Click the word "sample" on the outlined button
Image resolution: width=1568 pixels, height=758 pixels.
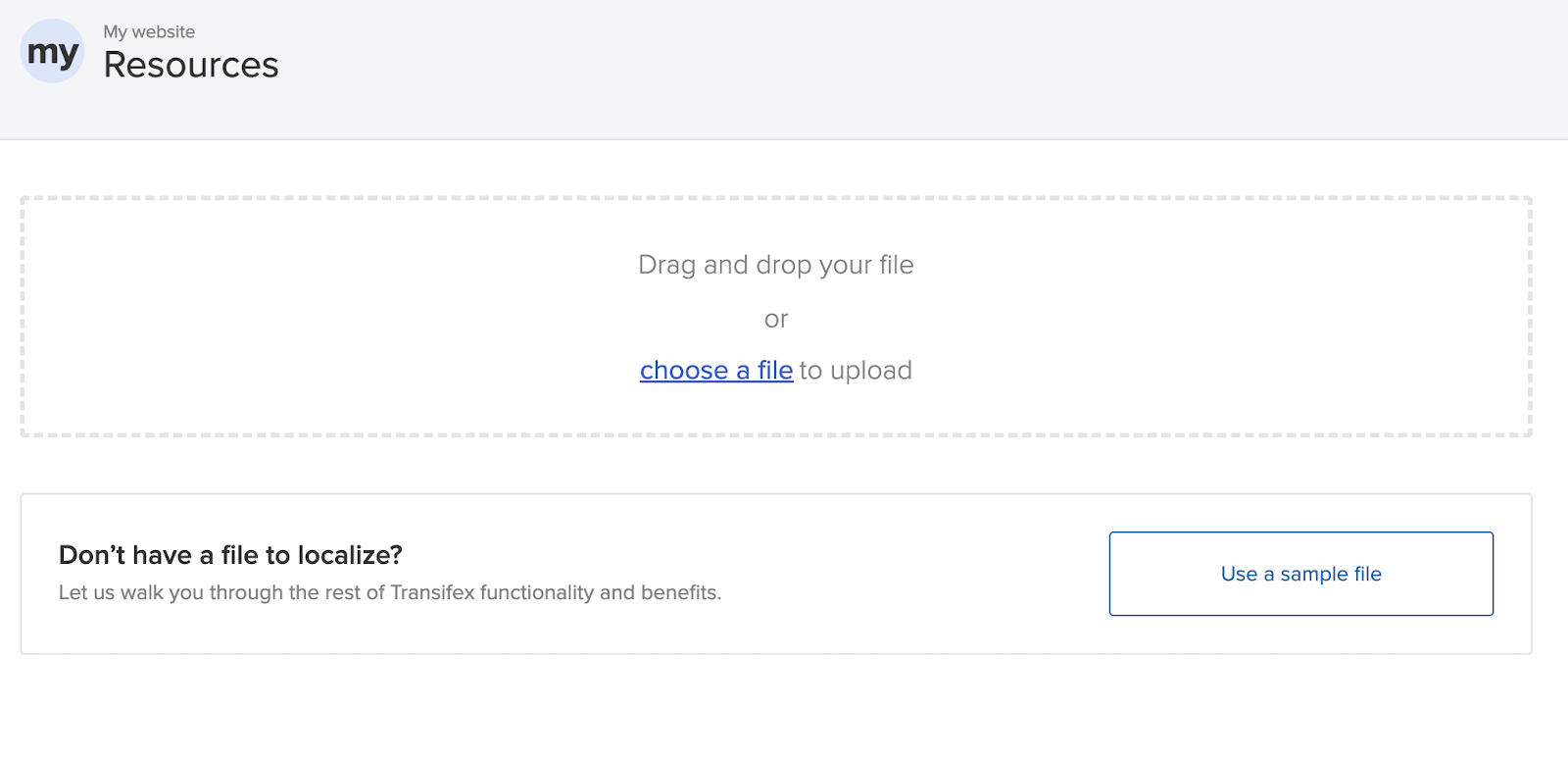click(1314, 575)
